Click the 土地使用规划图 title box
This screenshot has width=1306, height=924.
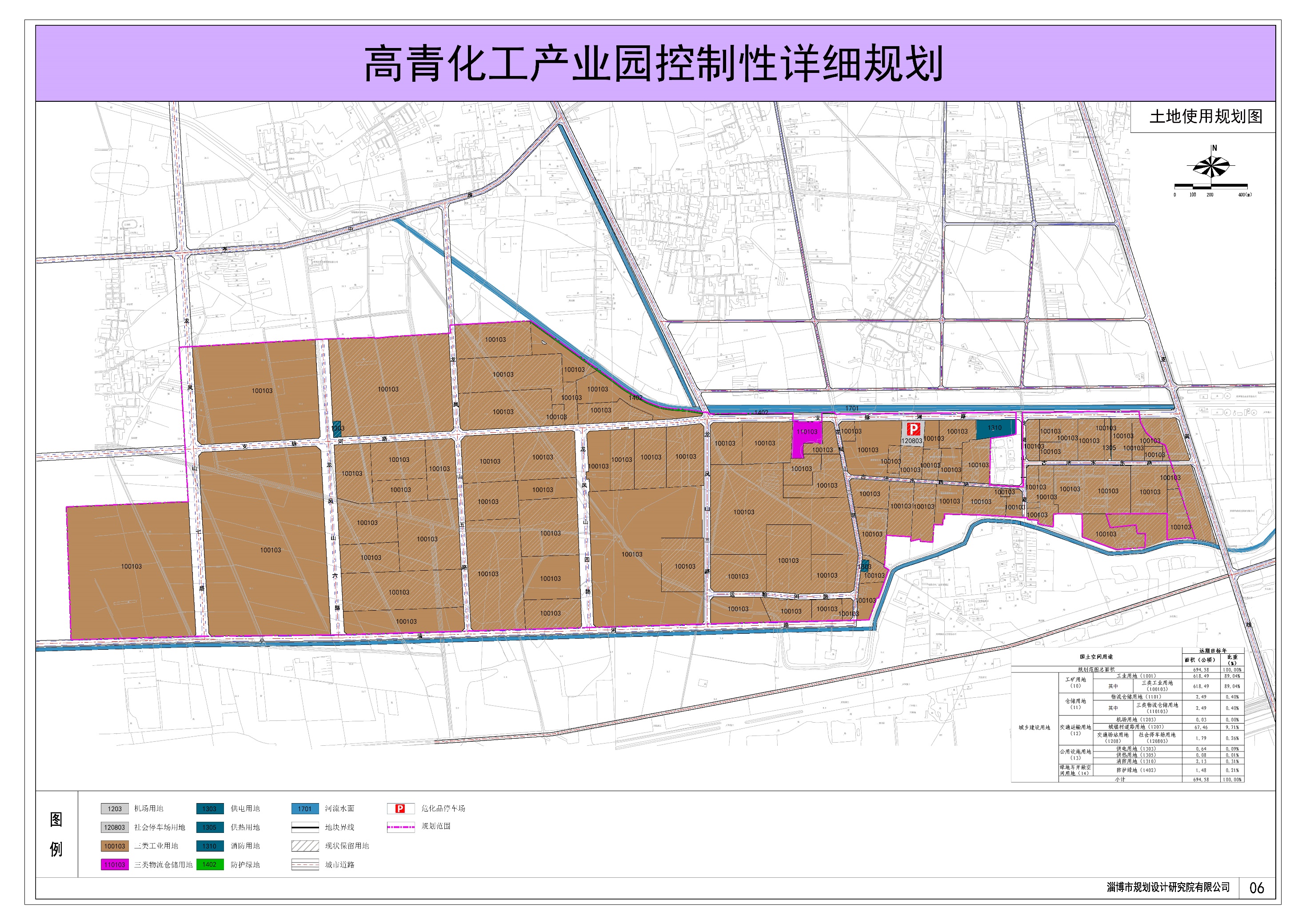click(1205, 116)
